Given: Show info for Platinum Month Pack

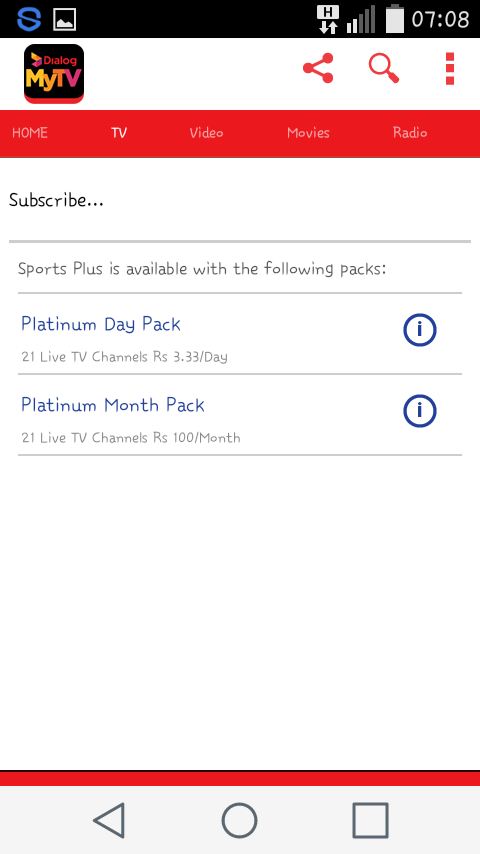Looking at the screenshot, I should click(x=420, y=410).
